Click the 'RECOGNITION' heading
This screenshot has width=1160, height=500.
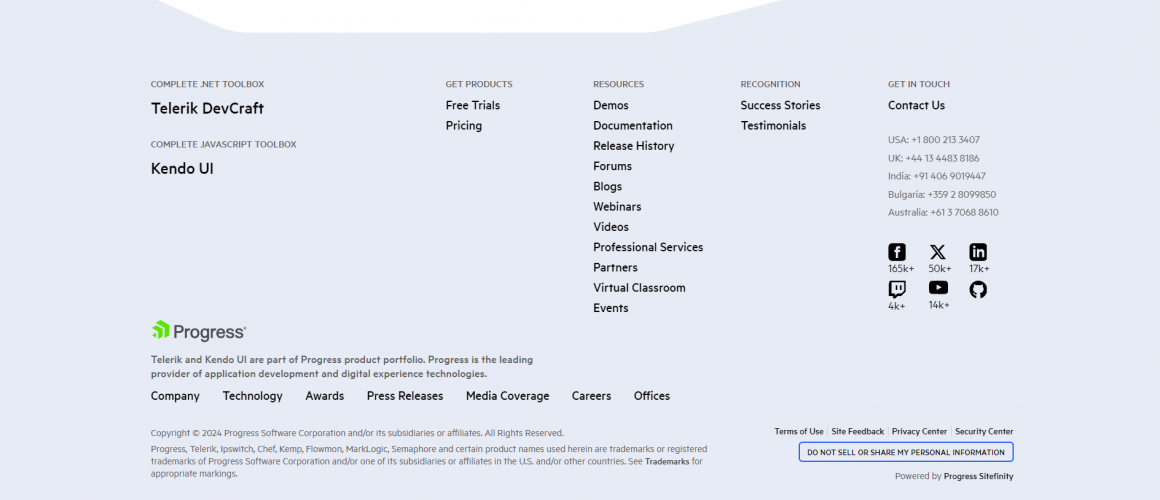point(770,84)
